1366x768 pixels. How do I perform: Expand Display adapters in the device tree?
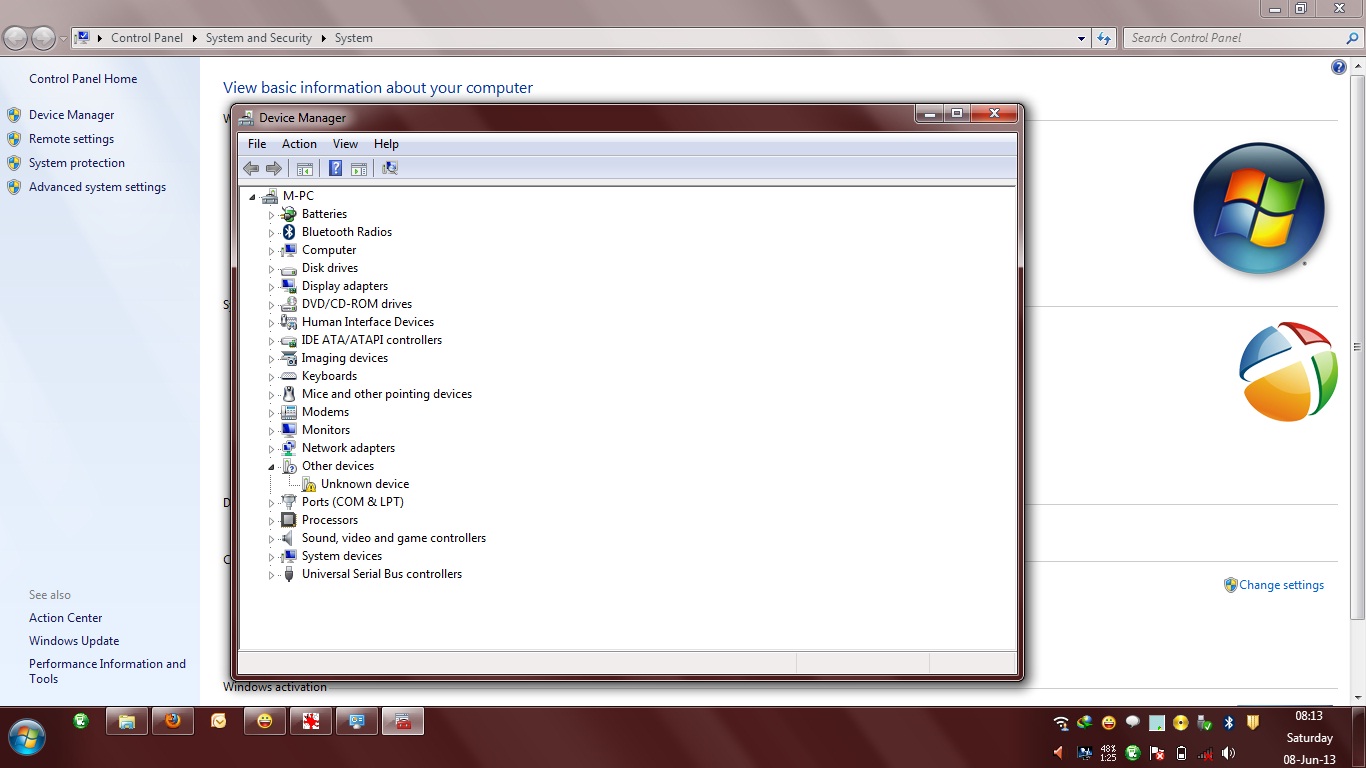pyautogui.click(x=271, y=286)
